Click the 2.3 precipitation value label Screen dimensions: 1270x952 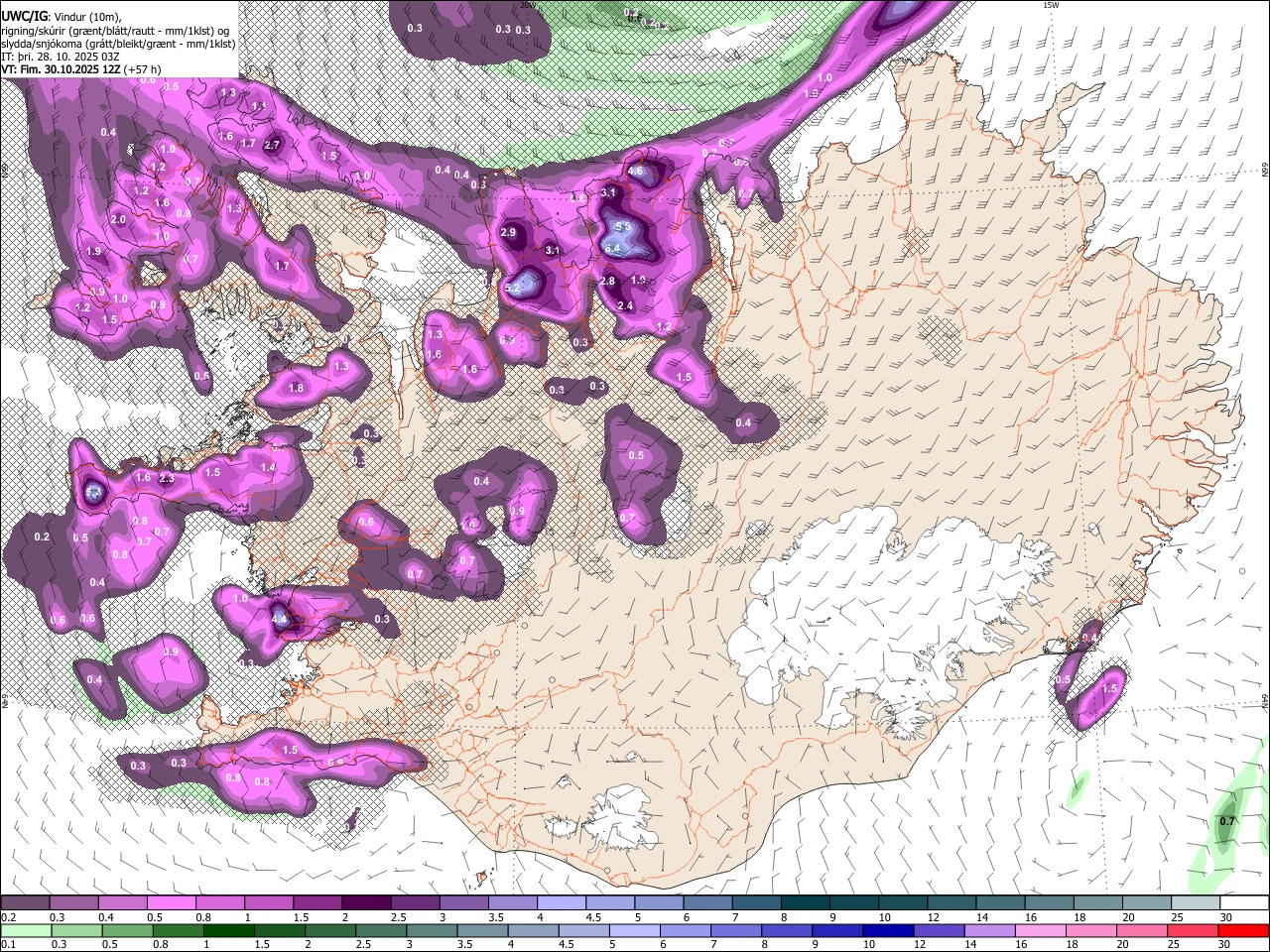click(x=167, y=478)
